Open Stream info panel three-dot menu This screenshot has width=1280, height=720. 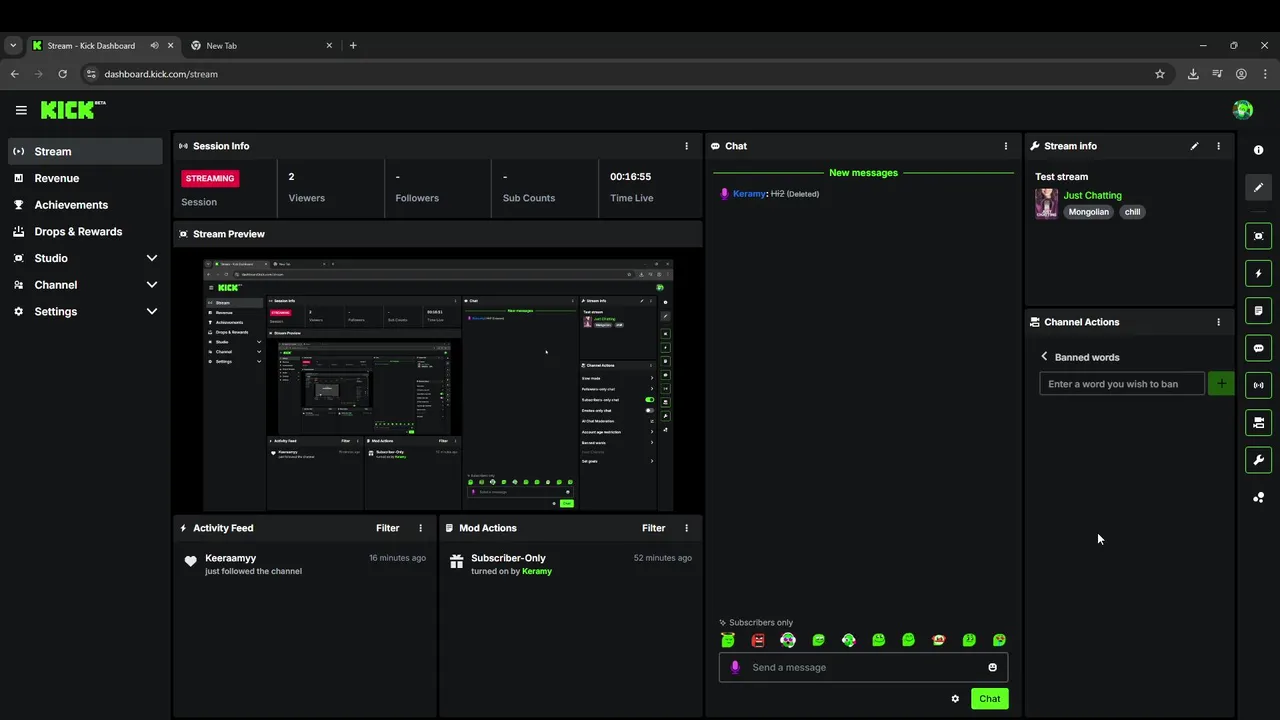1218,146
